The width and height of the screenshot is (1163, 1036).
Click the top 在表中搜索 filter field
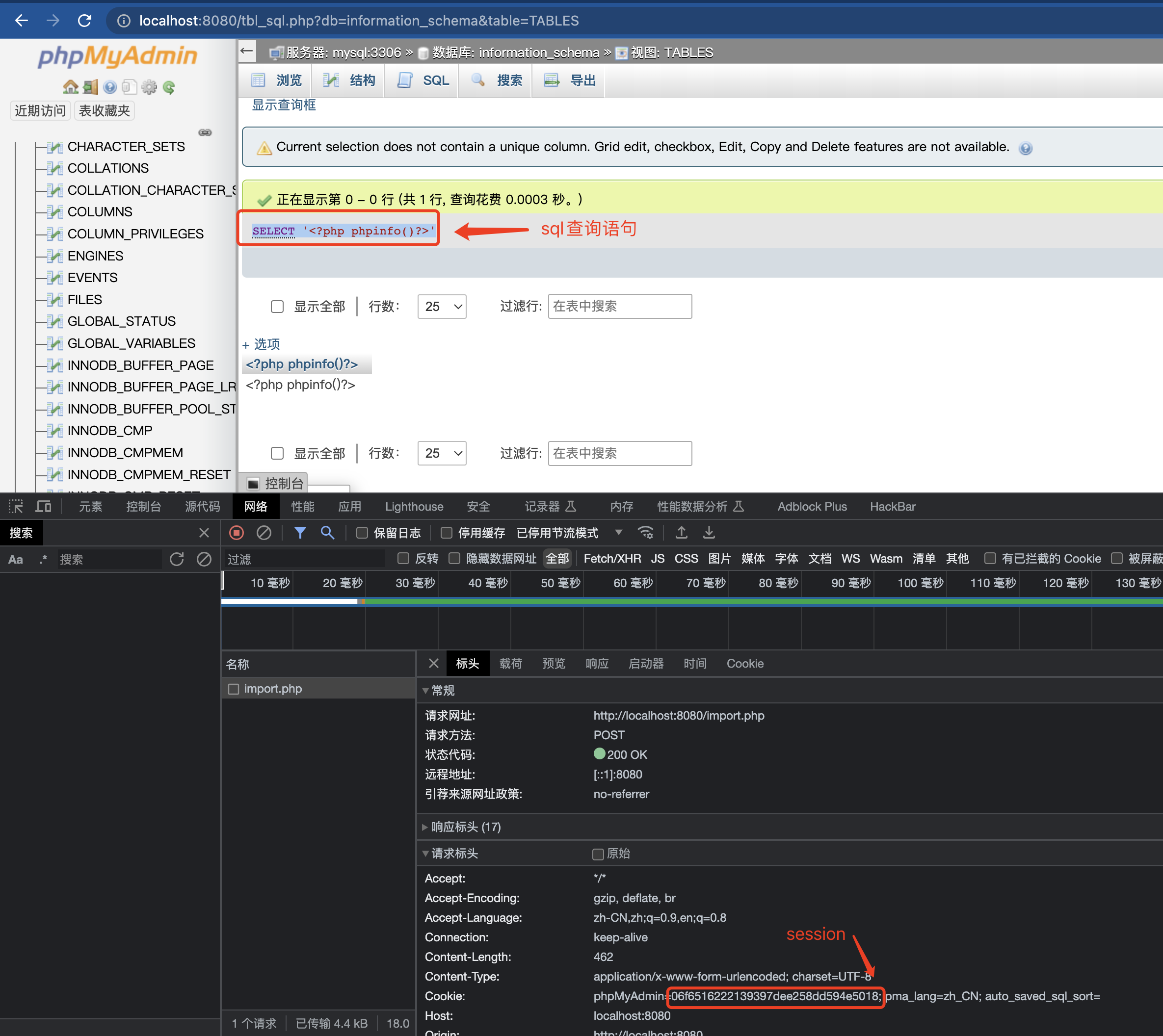coord(620,307)
